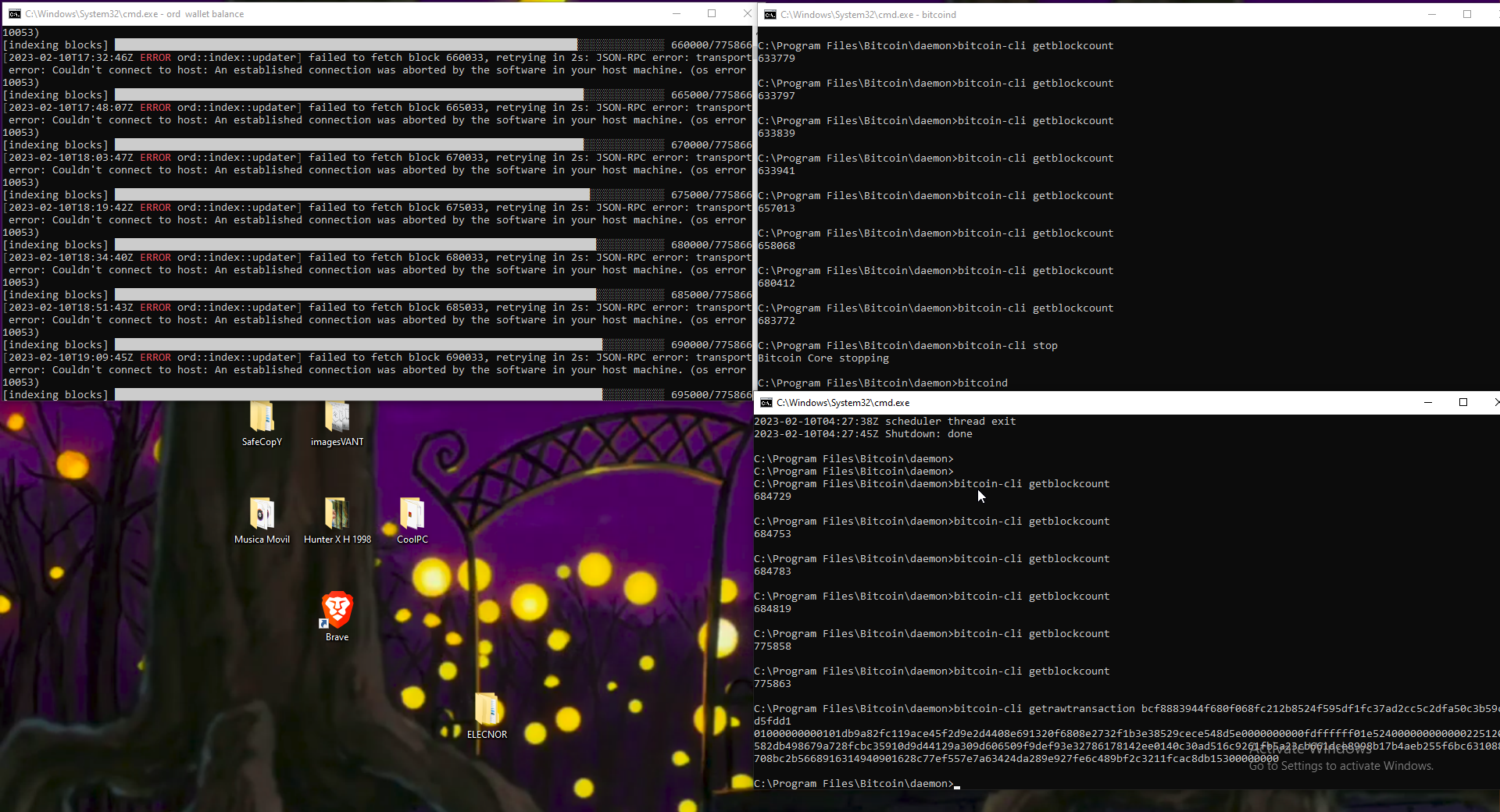Select the ELECNOR folder icon

click(x=487, y=710)
